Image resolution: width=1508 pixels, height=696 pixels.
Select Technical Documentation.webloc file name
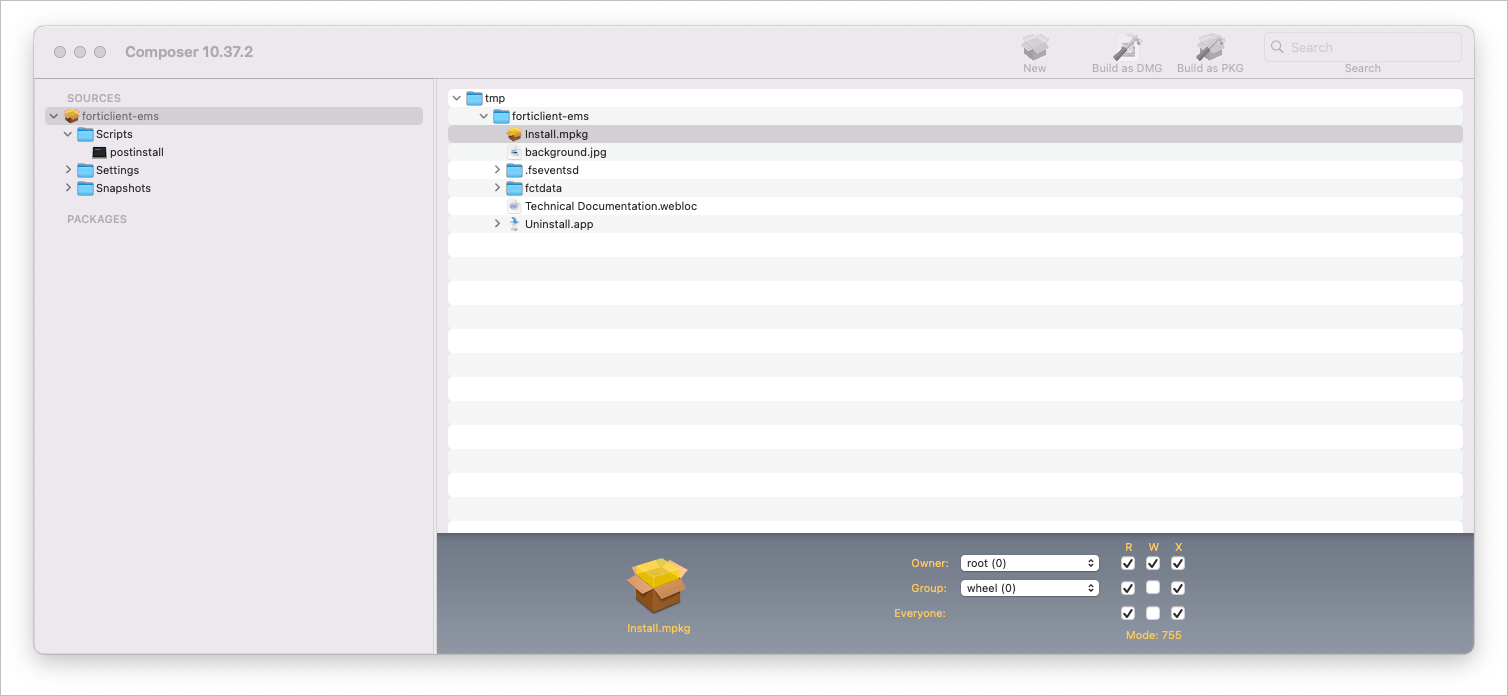[x=611, y=206]
